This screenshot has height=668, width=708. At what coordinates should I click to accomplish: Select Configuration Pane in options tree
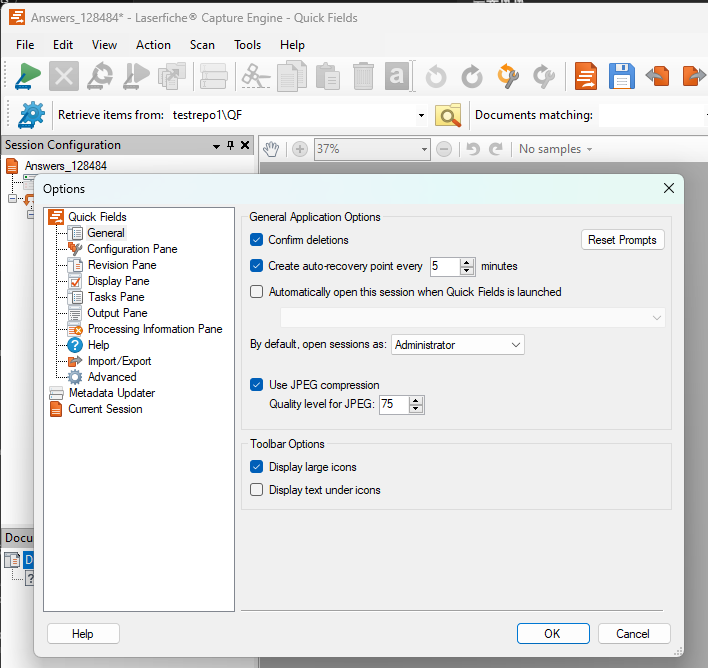pyautogui.click(x=132, y=249)
